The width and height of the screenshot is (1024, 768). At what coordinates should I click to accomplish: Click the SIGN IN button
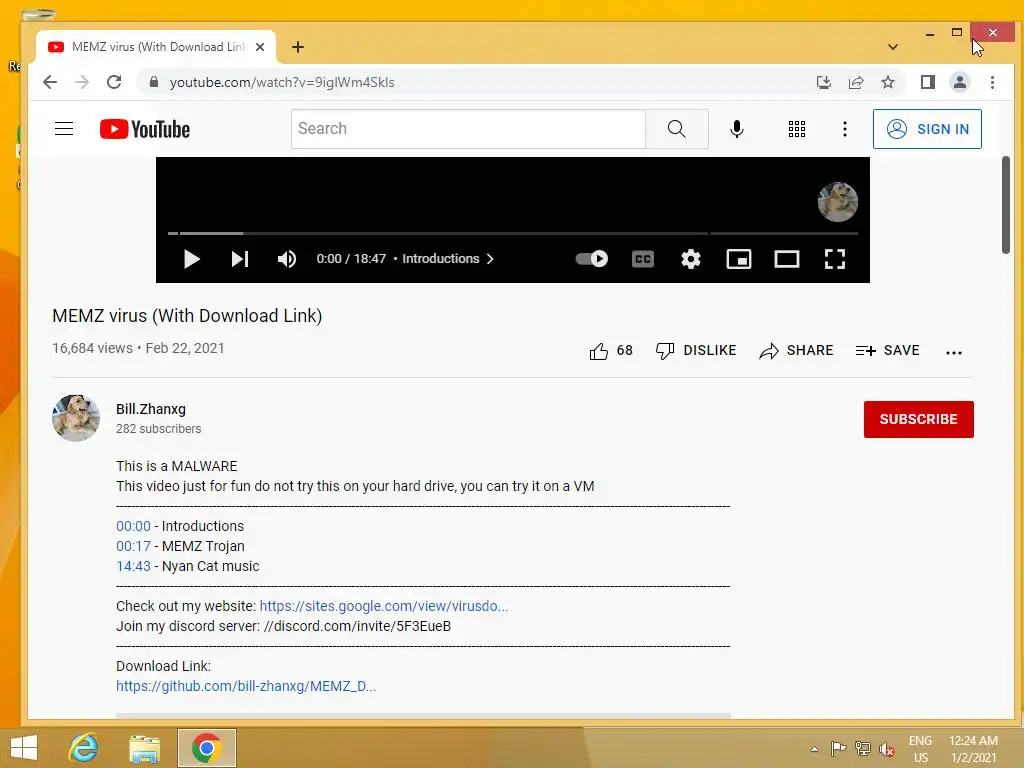click(x=927, y=129)
